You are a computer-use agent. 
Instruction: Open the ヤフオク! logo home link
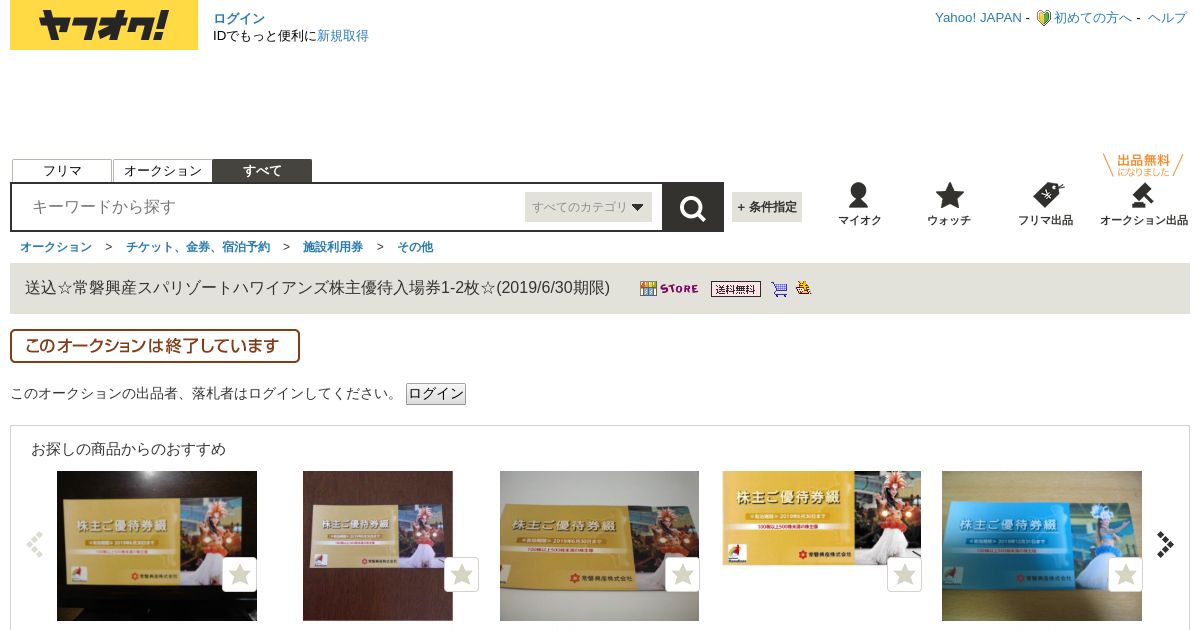[104, 25]
